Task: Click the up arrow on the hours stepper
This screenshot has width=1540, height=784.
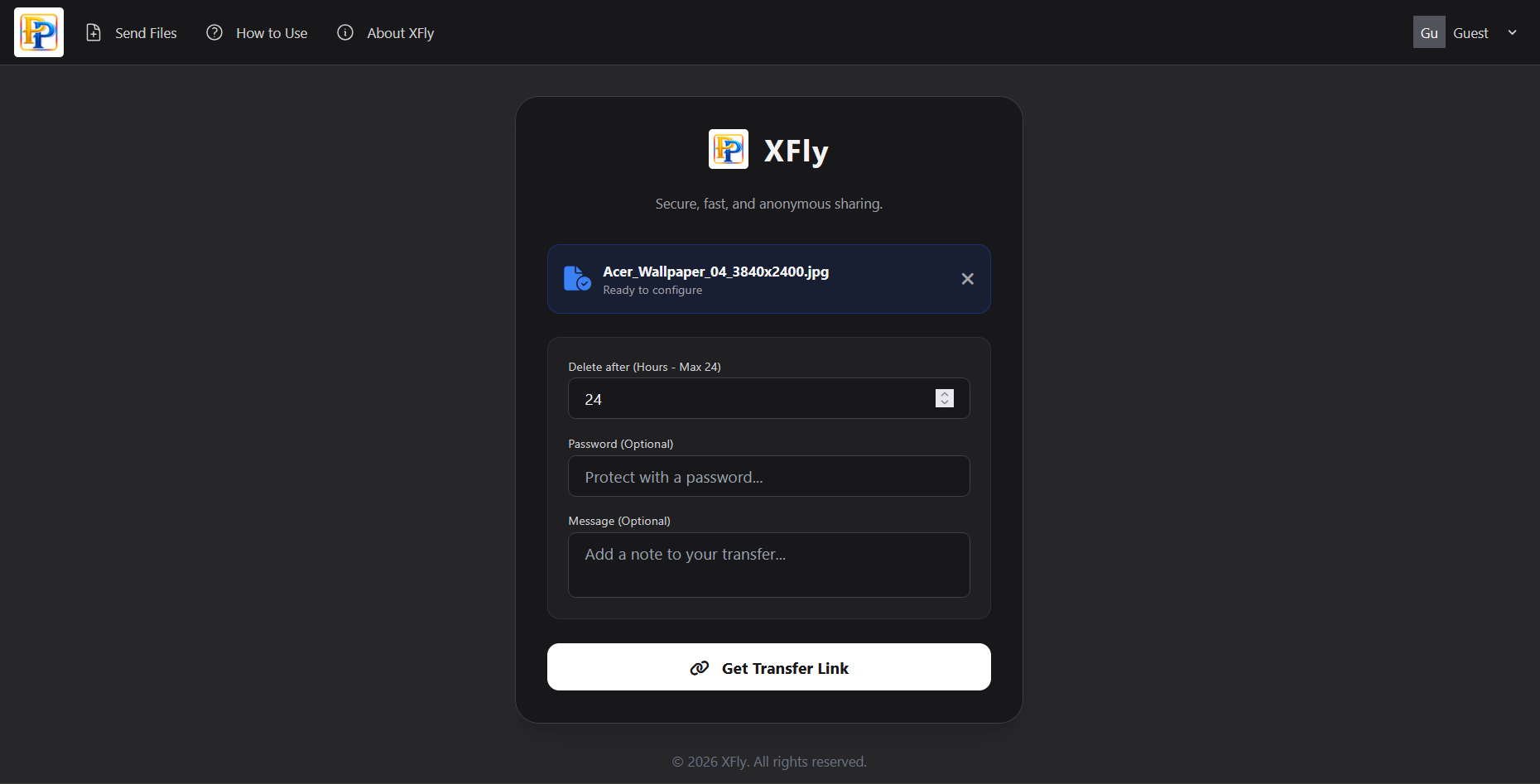Action: [944, 394]
